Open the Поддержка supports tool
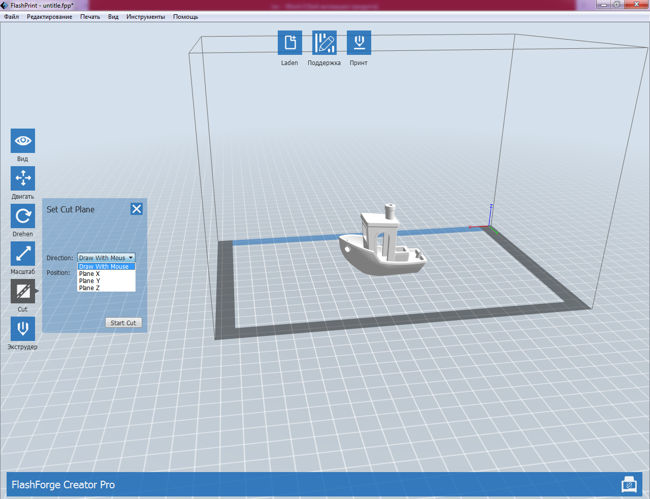Viewport: 650px width, 499px height. click(x=324, y=43)
